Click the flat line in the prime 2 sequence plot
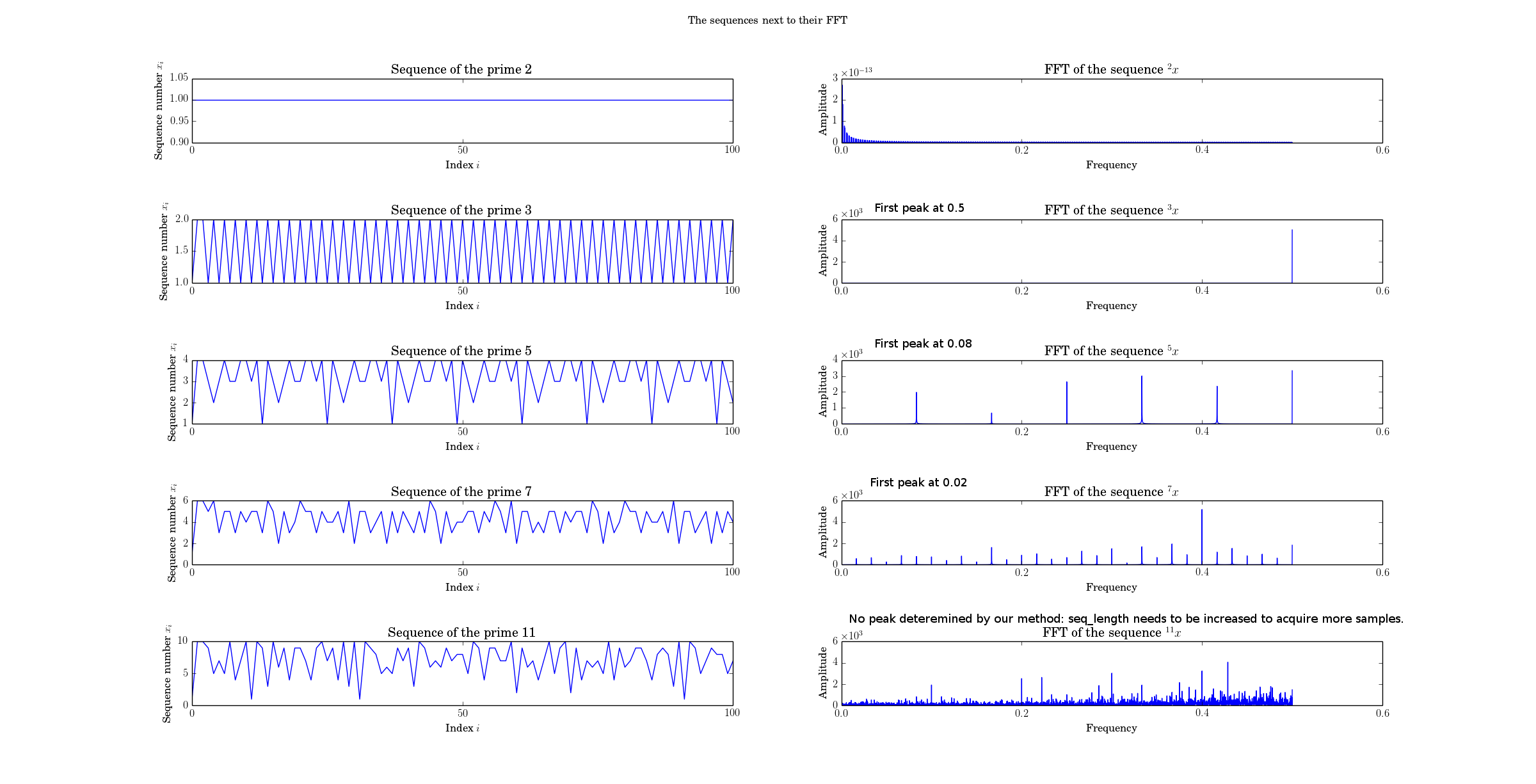Screen dimensions: 1536x784 (x=462, y=100)
